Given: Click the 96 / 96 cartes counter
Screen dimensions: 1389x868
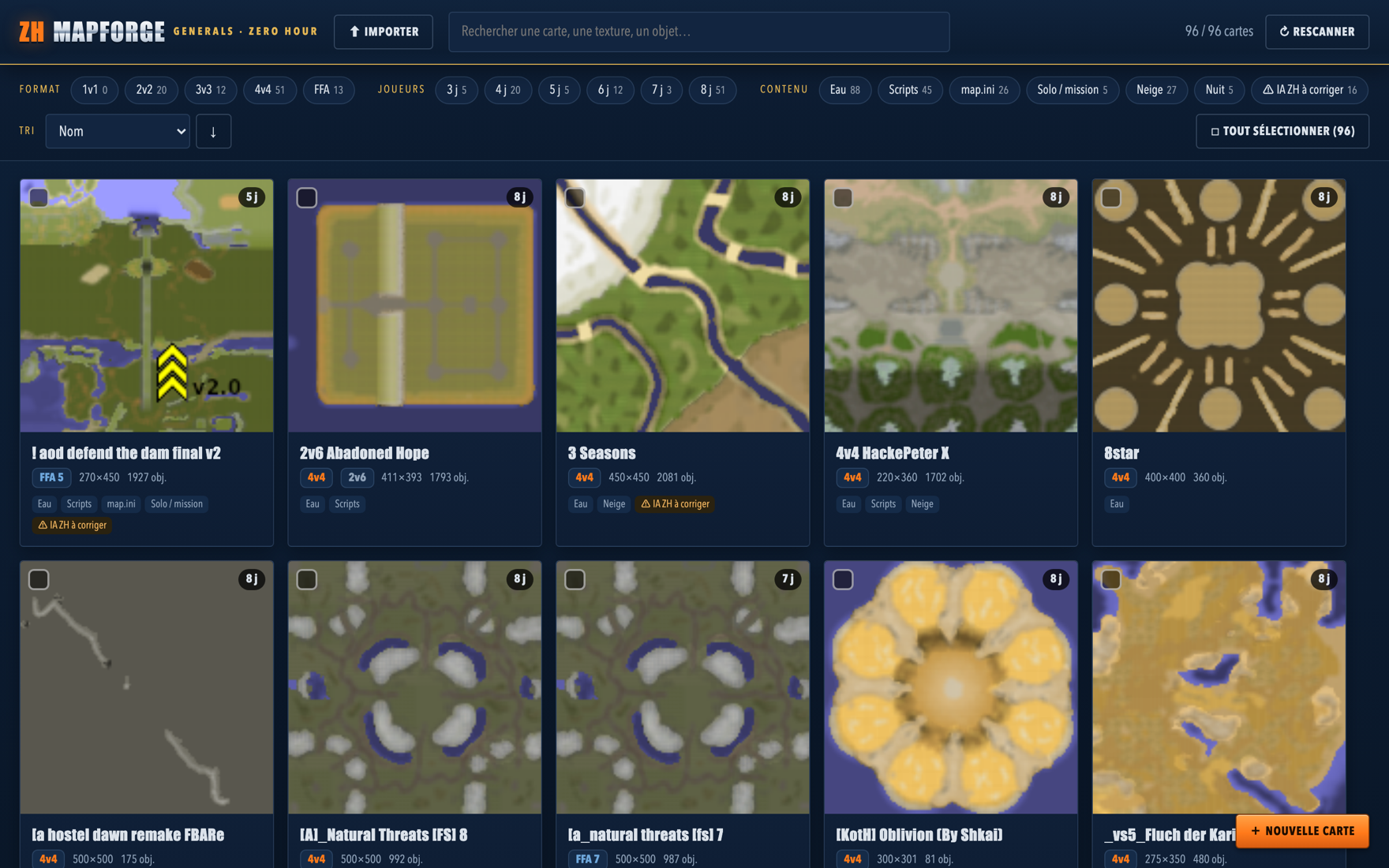Looking at the screenshot, I should click(x=1219, y=32).
